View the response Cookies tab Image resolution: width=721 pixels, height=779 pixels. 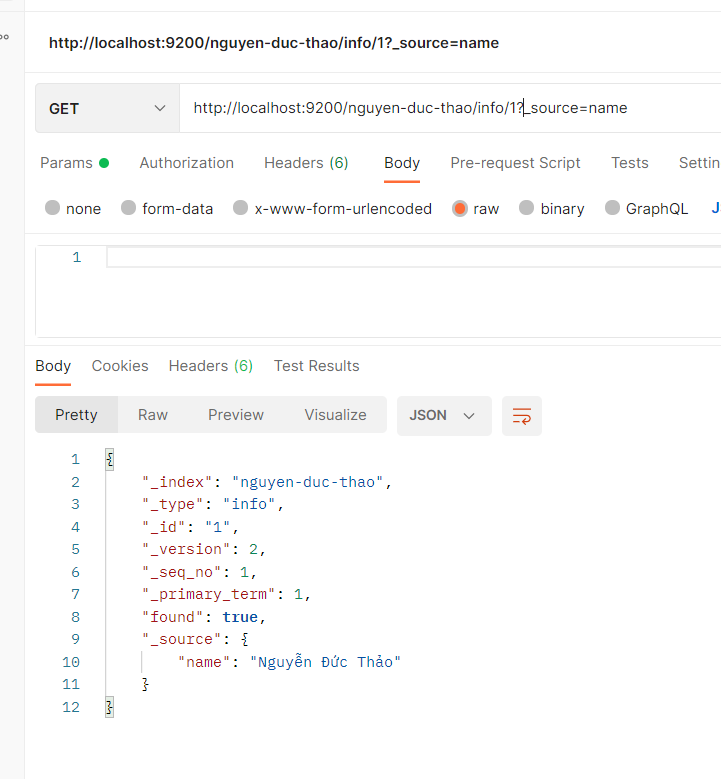pos(120,366)
